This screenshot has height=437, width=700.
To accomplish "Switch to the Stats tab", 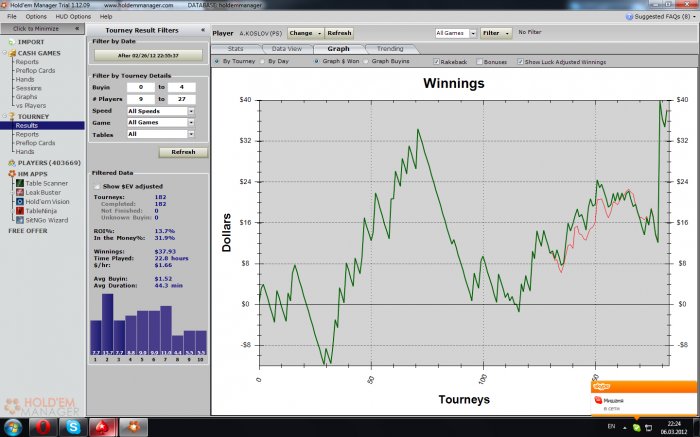I will (236, 49).
